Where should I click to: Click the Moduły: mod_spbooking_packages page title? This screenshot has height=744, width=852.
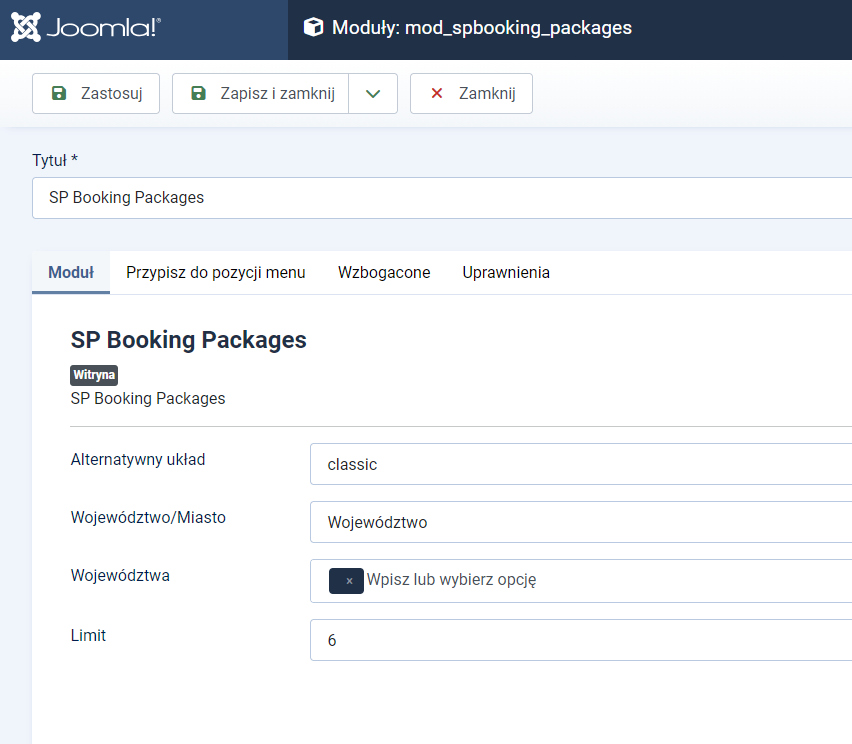point(481,28)
